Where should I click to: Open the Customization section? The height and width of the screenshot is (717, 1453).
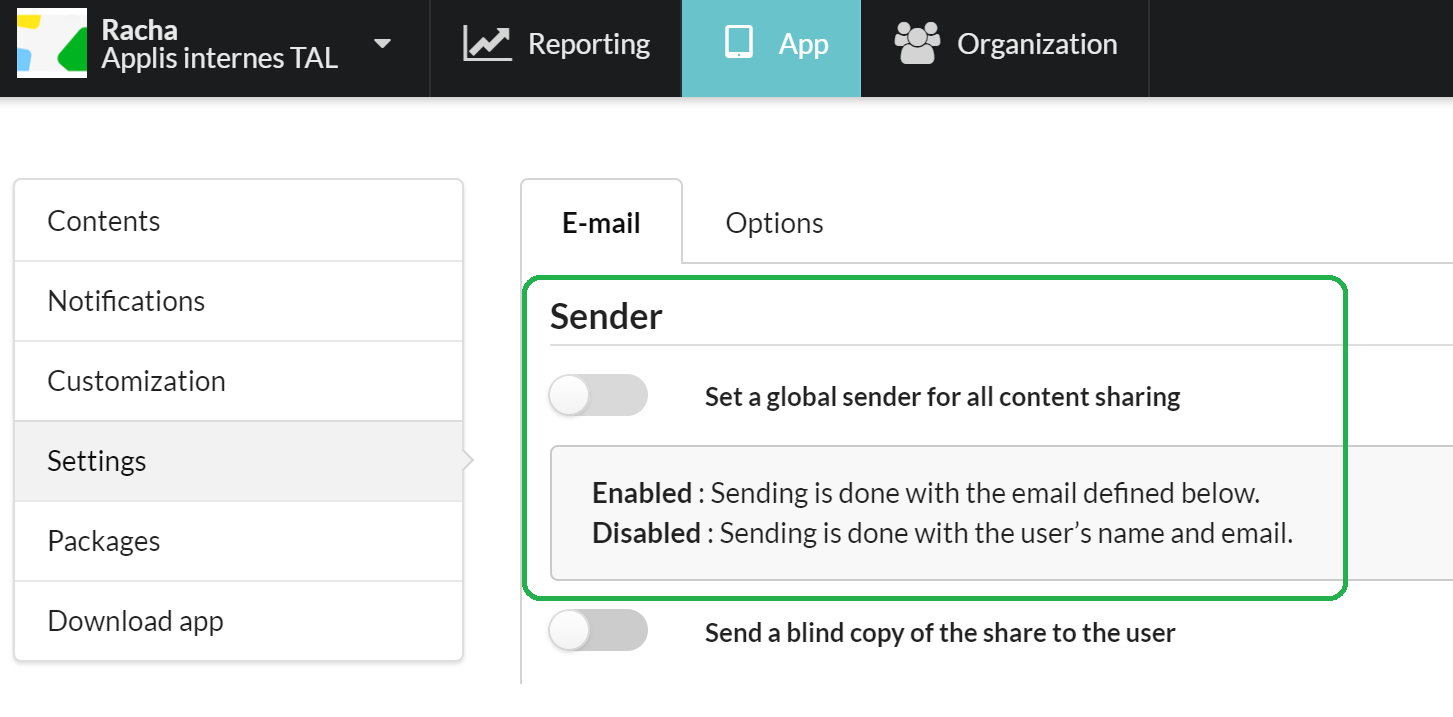[238, 381]
